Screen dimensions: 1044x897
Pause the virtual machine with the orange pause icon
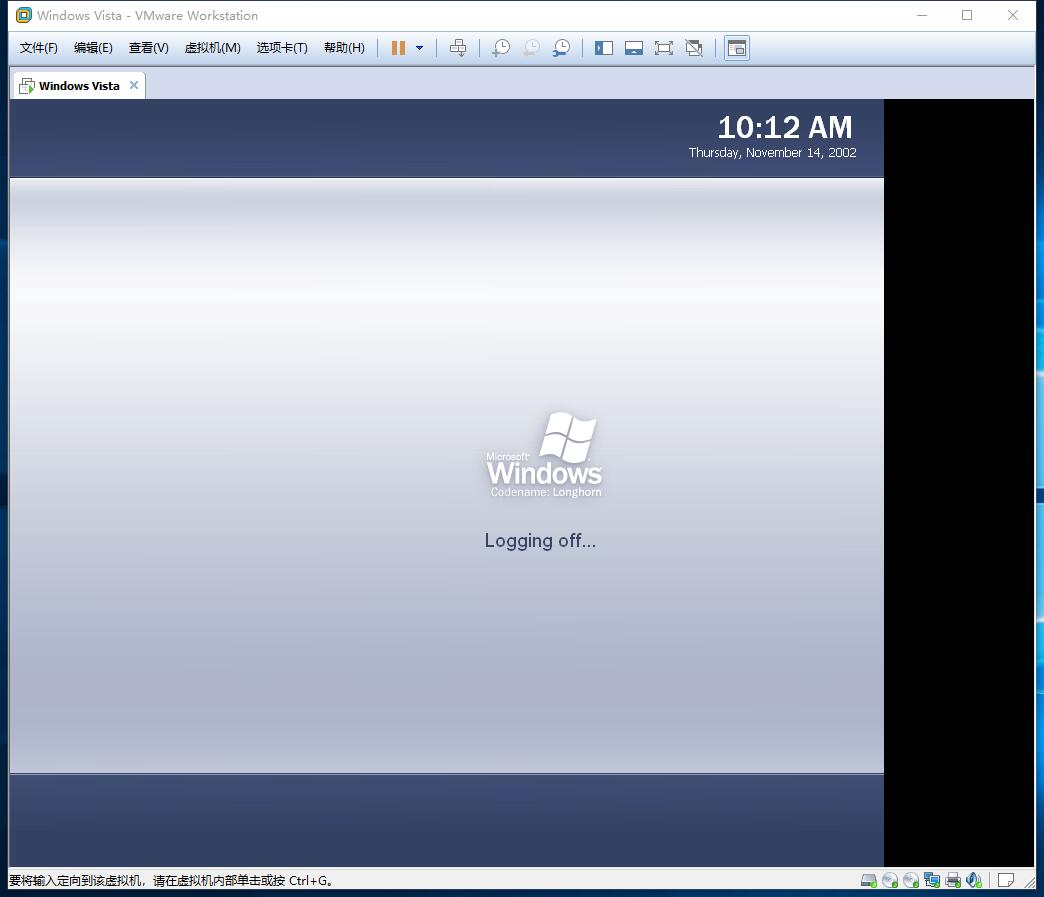coord(398,48)
